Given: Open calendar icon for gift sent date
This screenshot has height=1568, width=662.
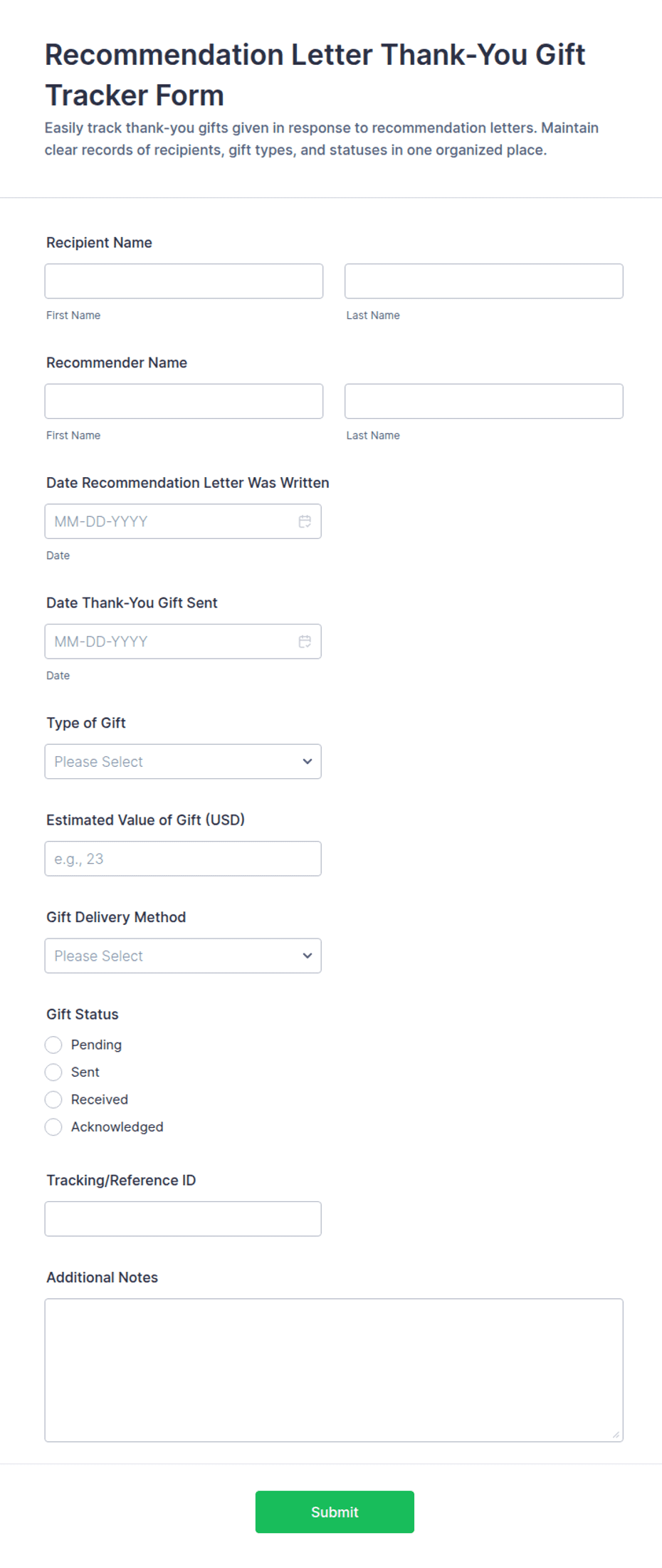Looking at the screenshot, I should 305,642.
